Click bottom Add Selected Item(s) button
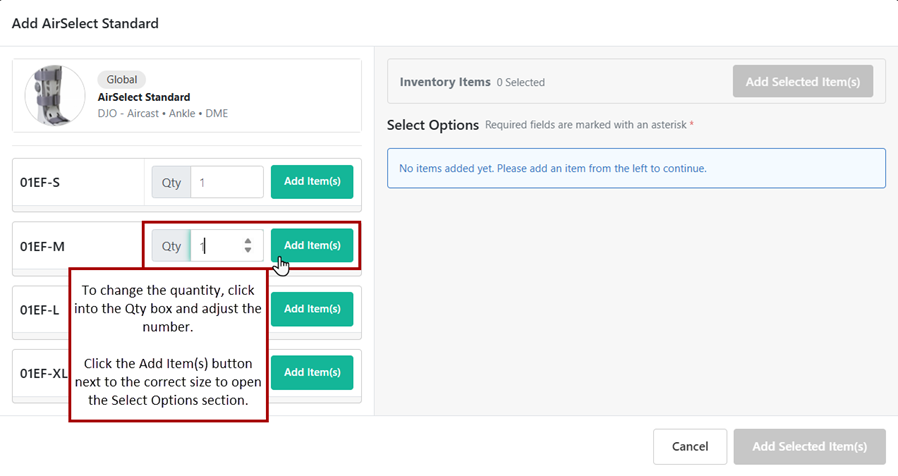 pos(809,447)
